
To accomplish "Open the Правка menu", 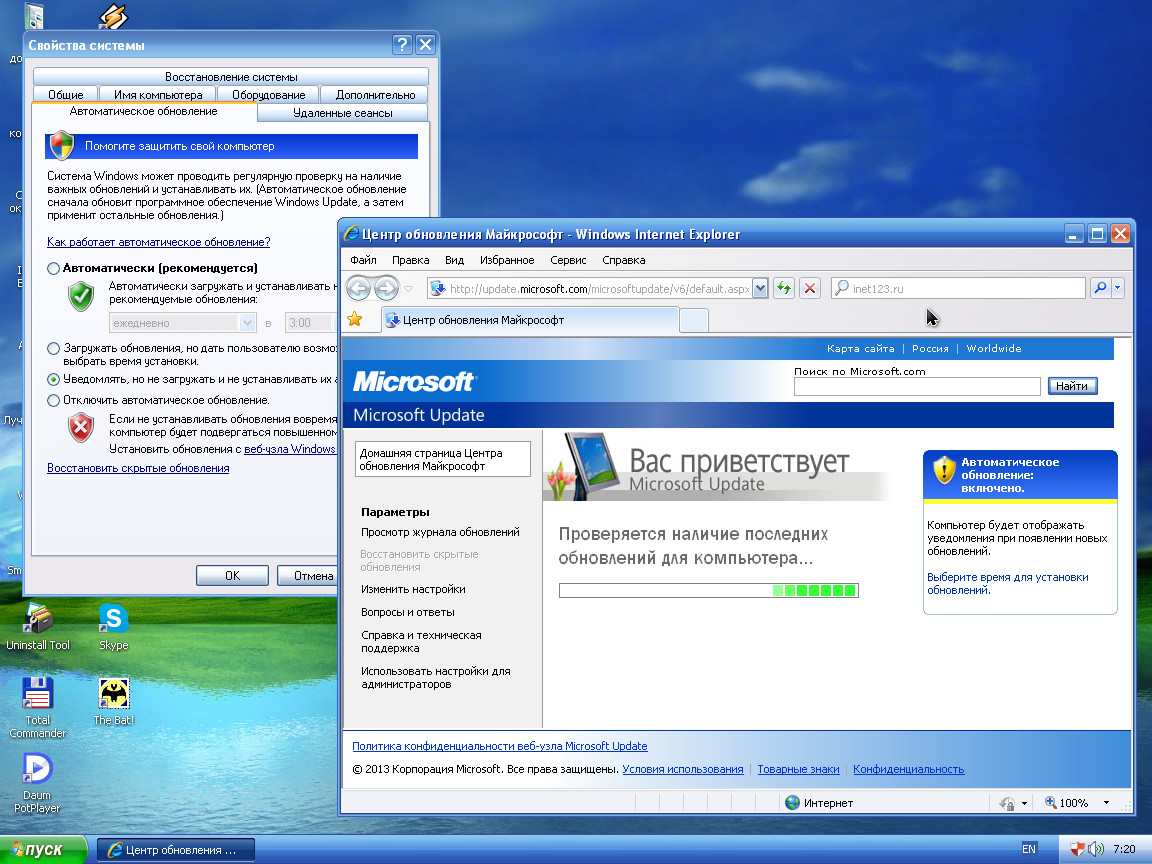I will tap(411, 260).
